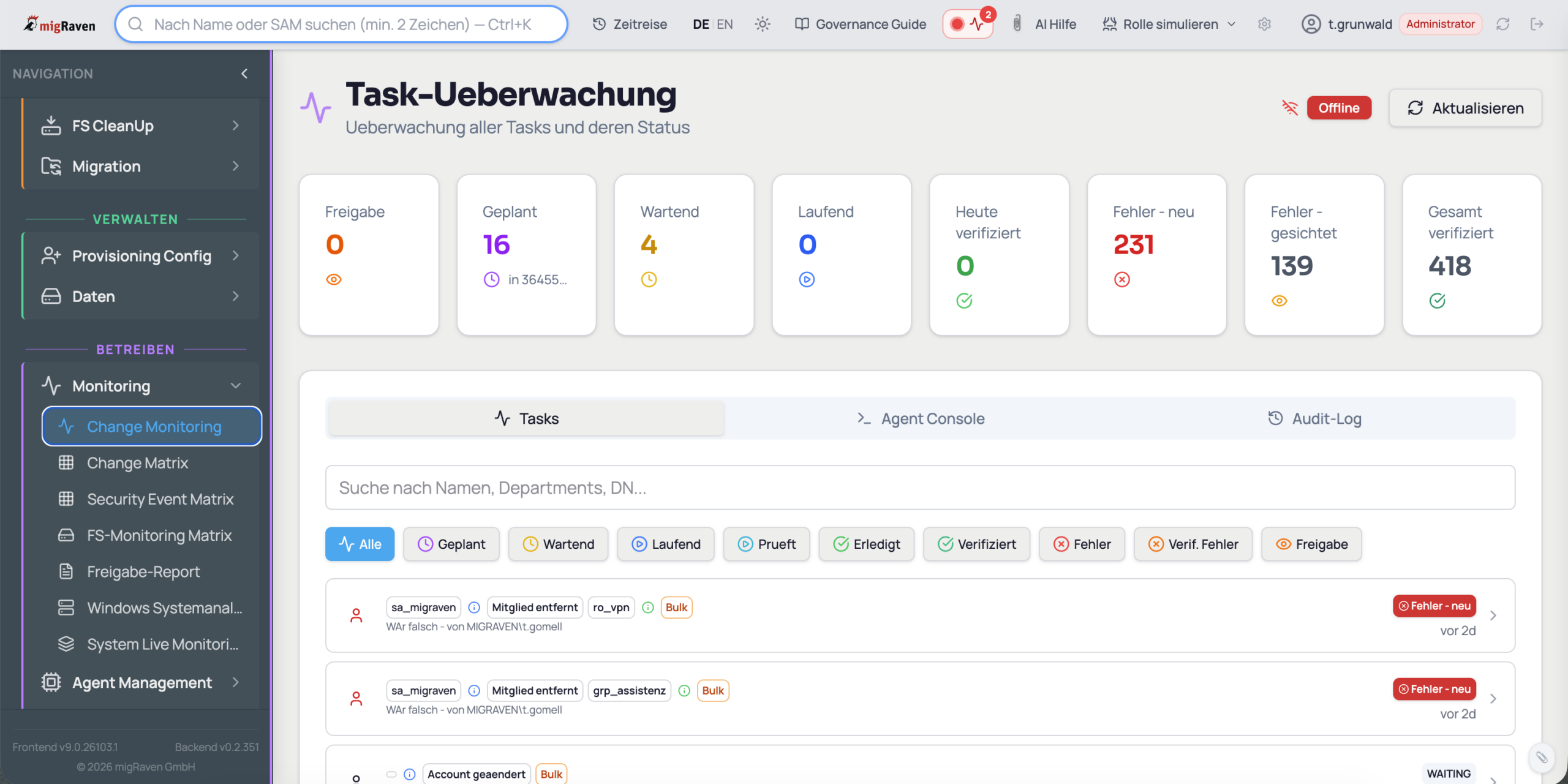
Task: Open the recording activity indicator with badge
Action: click(x=968, y=24)
